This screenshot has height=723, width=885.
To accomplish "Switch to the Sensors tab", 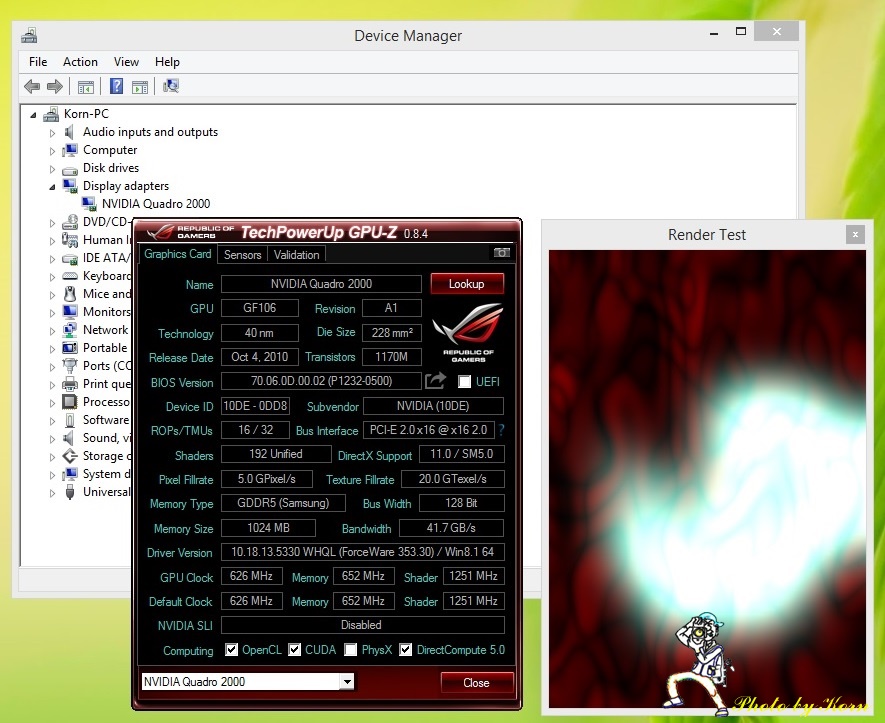I will 243,255.
